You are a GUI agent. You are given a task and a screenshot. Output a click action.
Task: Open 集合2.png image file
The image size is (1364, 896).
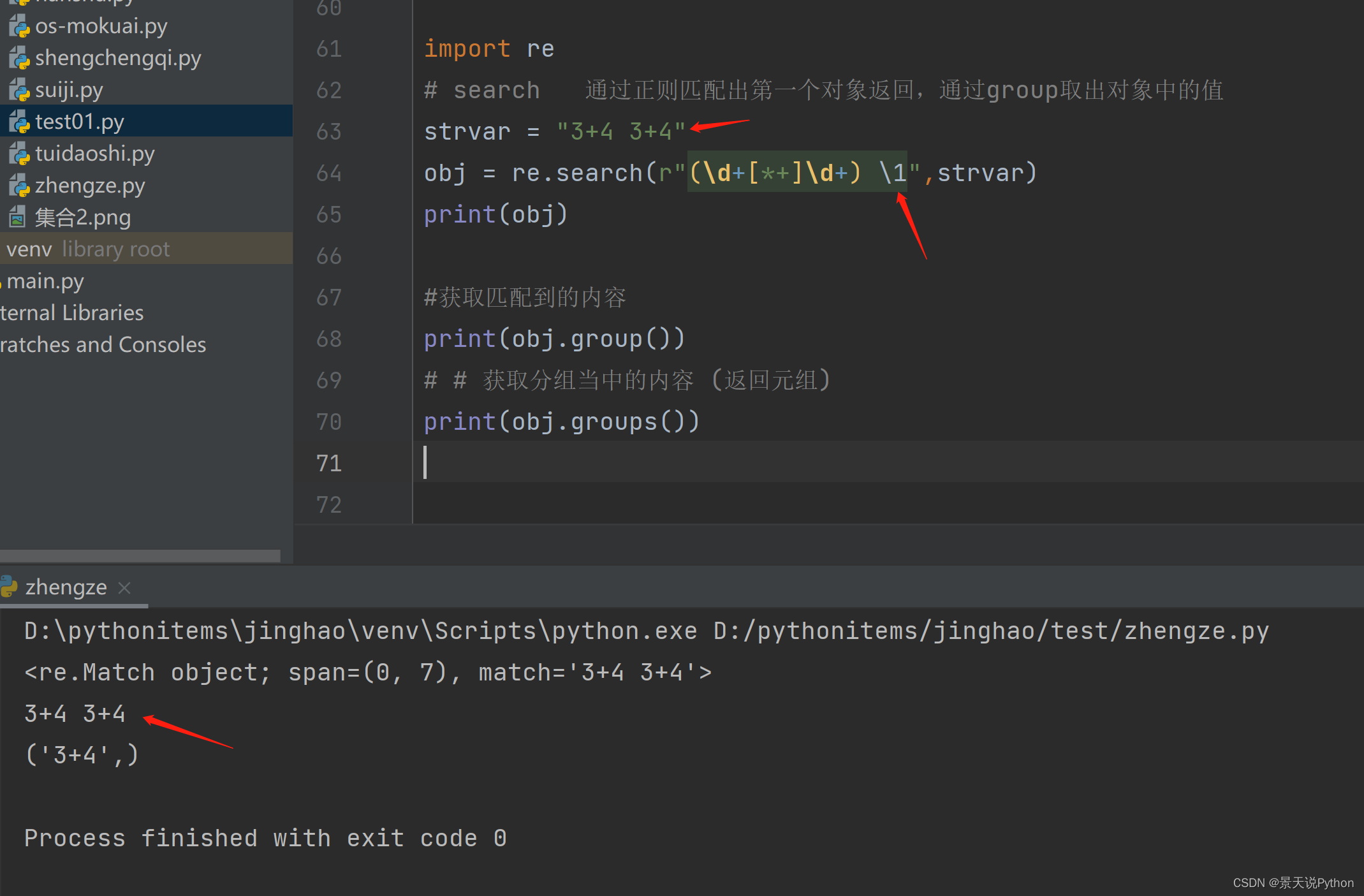83,217
